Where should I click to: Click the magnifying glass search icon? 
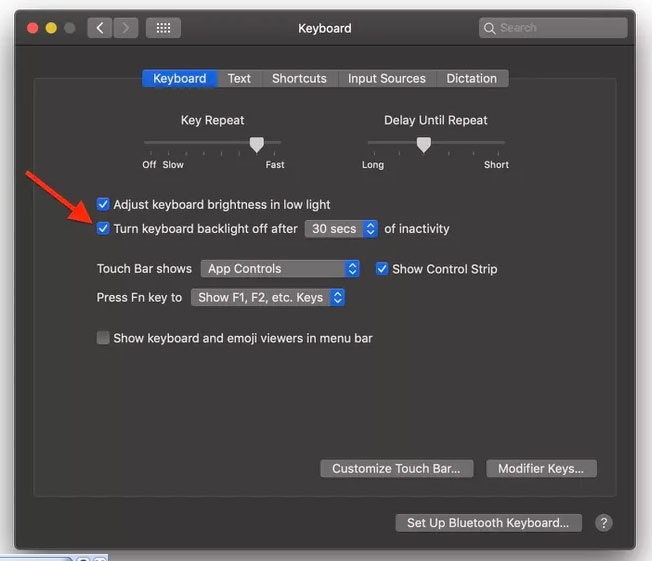490,28
